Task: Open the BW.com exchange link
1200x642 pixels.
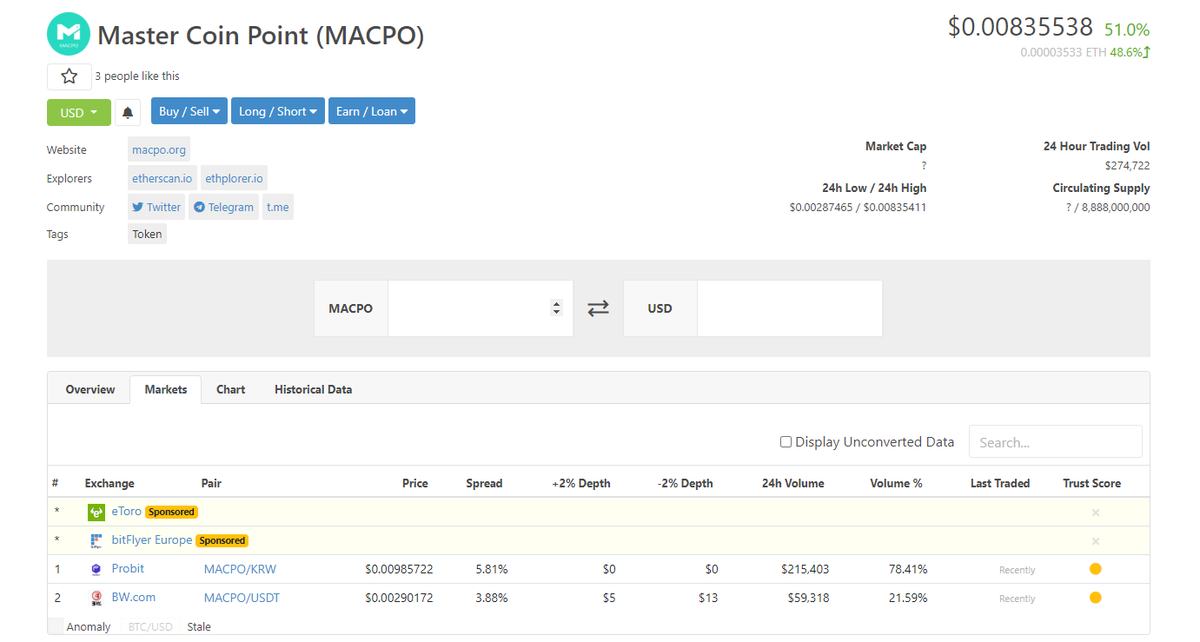Action: (x=133, y=597)
